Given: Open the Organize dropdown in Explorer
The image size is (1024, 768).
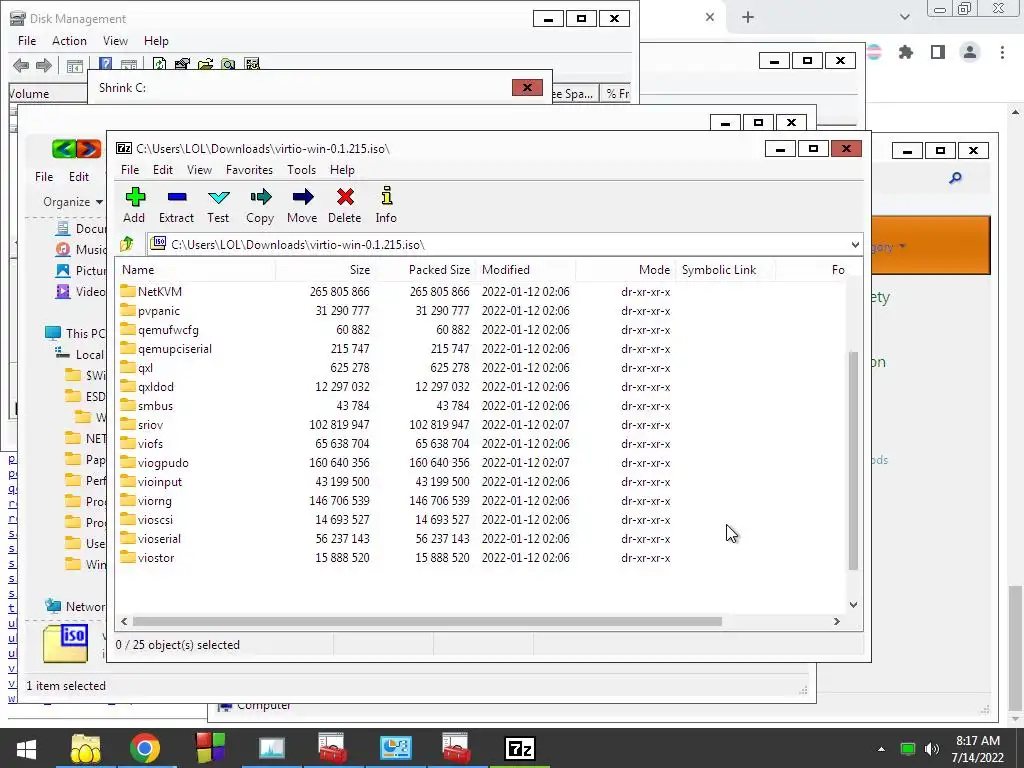Looking at the screenshot, I should pos(72,202).
